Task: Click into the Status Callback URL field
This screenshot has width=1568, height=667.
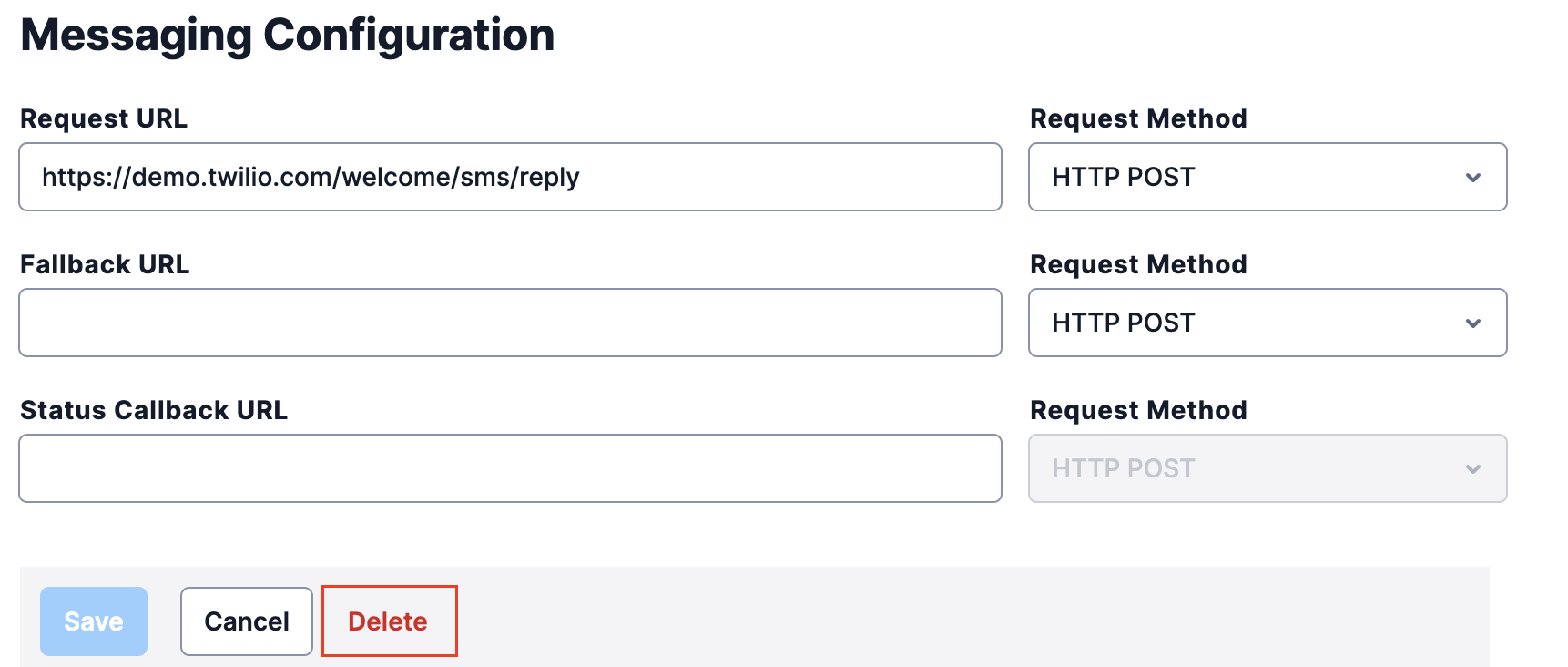Action: click(510, 468)
